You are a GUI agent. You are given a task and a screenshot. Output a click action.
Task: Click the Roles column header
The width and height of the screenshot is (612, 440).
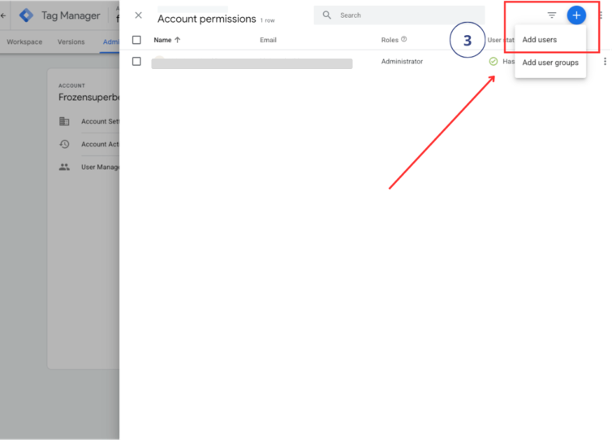[390, 40]
